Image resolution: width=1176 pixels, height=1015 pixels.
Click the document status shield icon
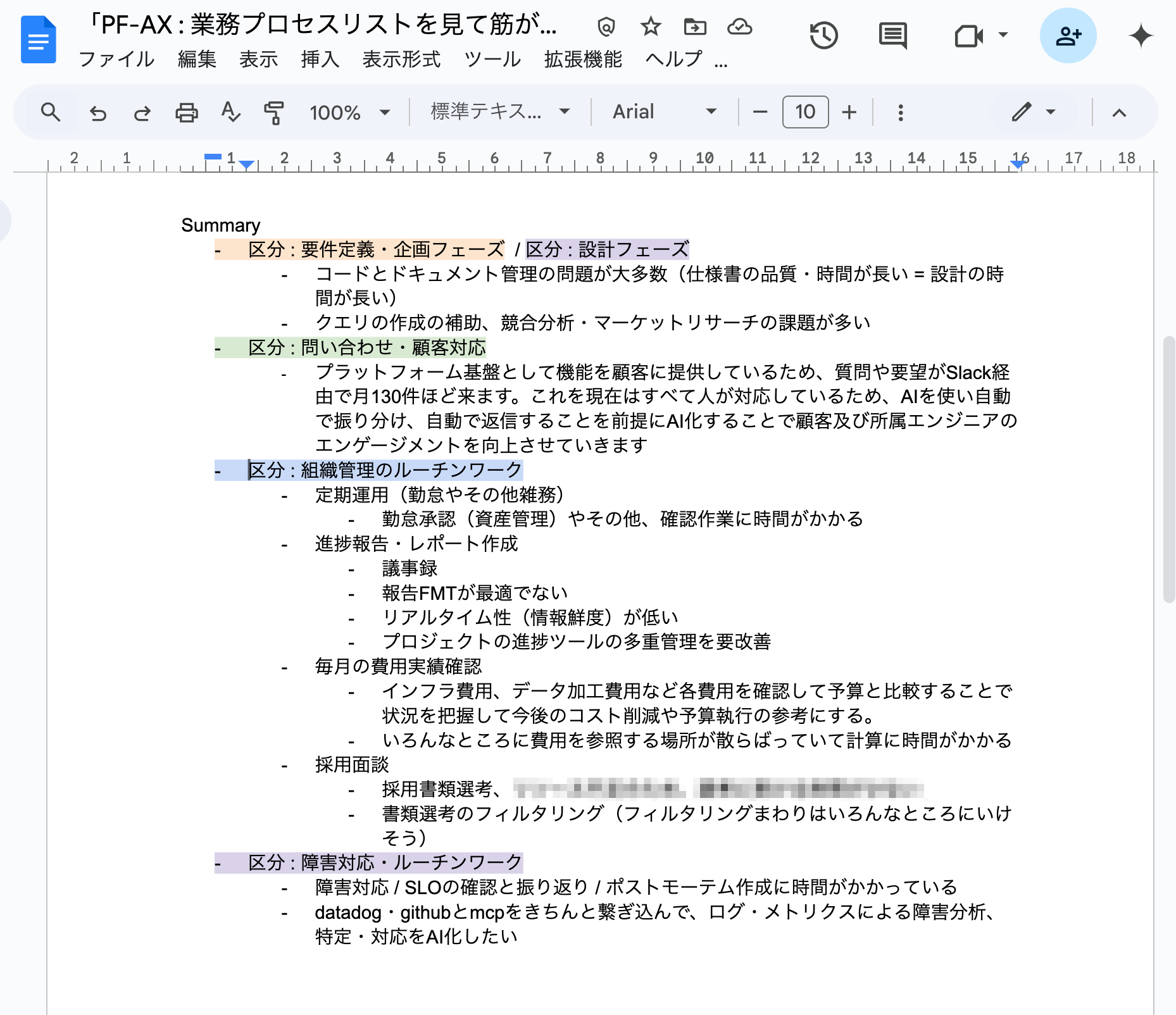point(606,27)
